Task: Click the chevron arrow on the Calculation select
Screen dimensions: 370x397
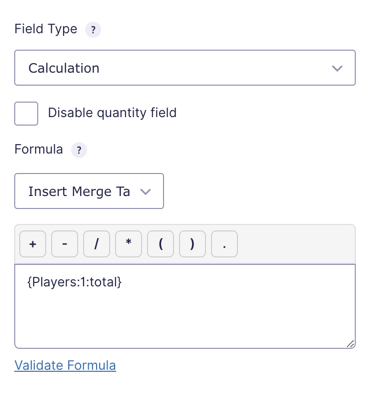Action: click(337, 68)
